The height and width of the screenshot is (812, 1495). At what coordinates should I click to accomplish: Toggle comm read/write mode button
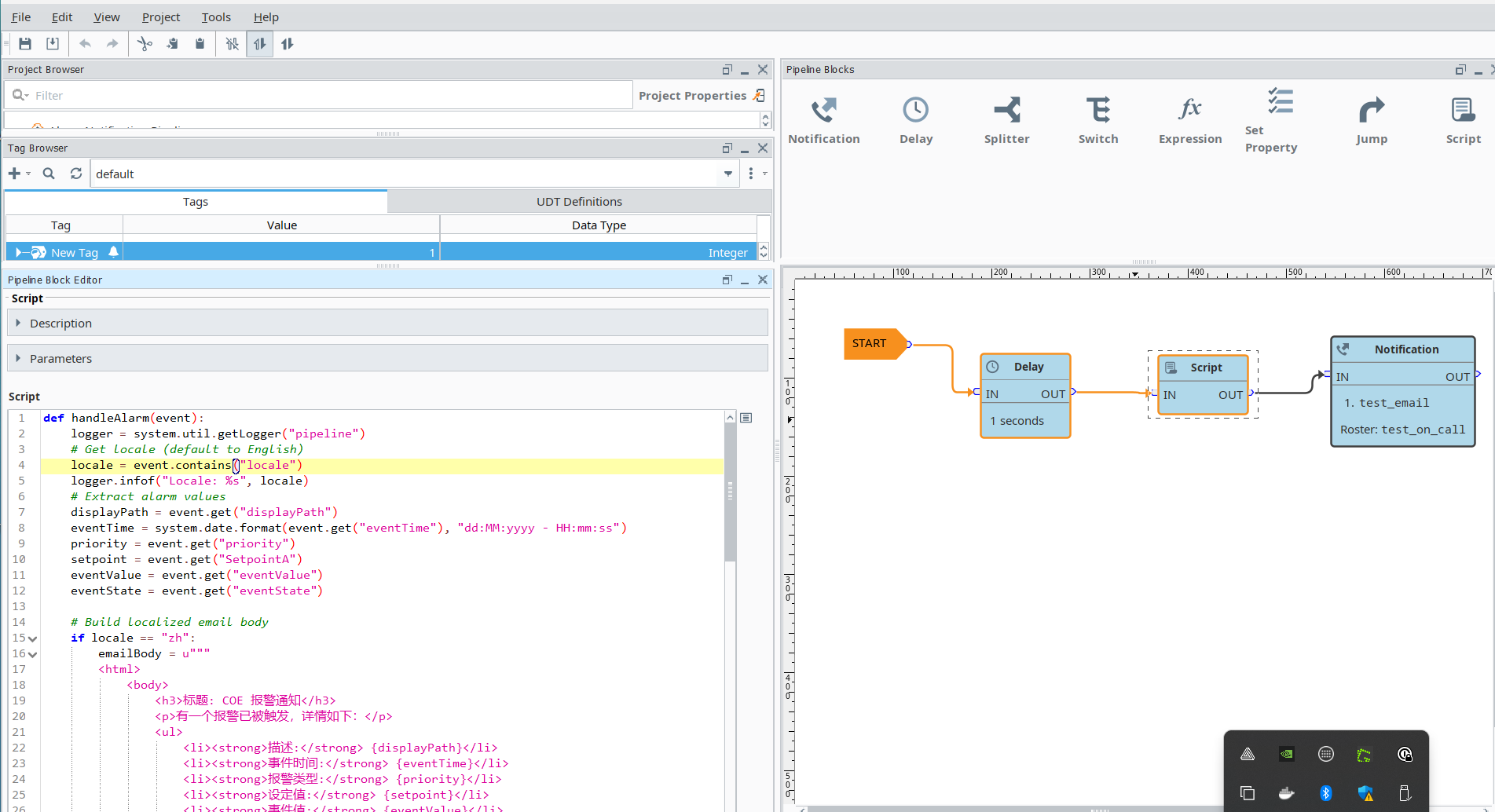click(288, 44)
